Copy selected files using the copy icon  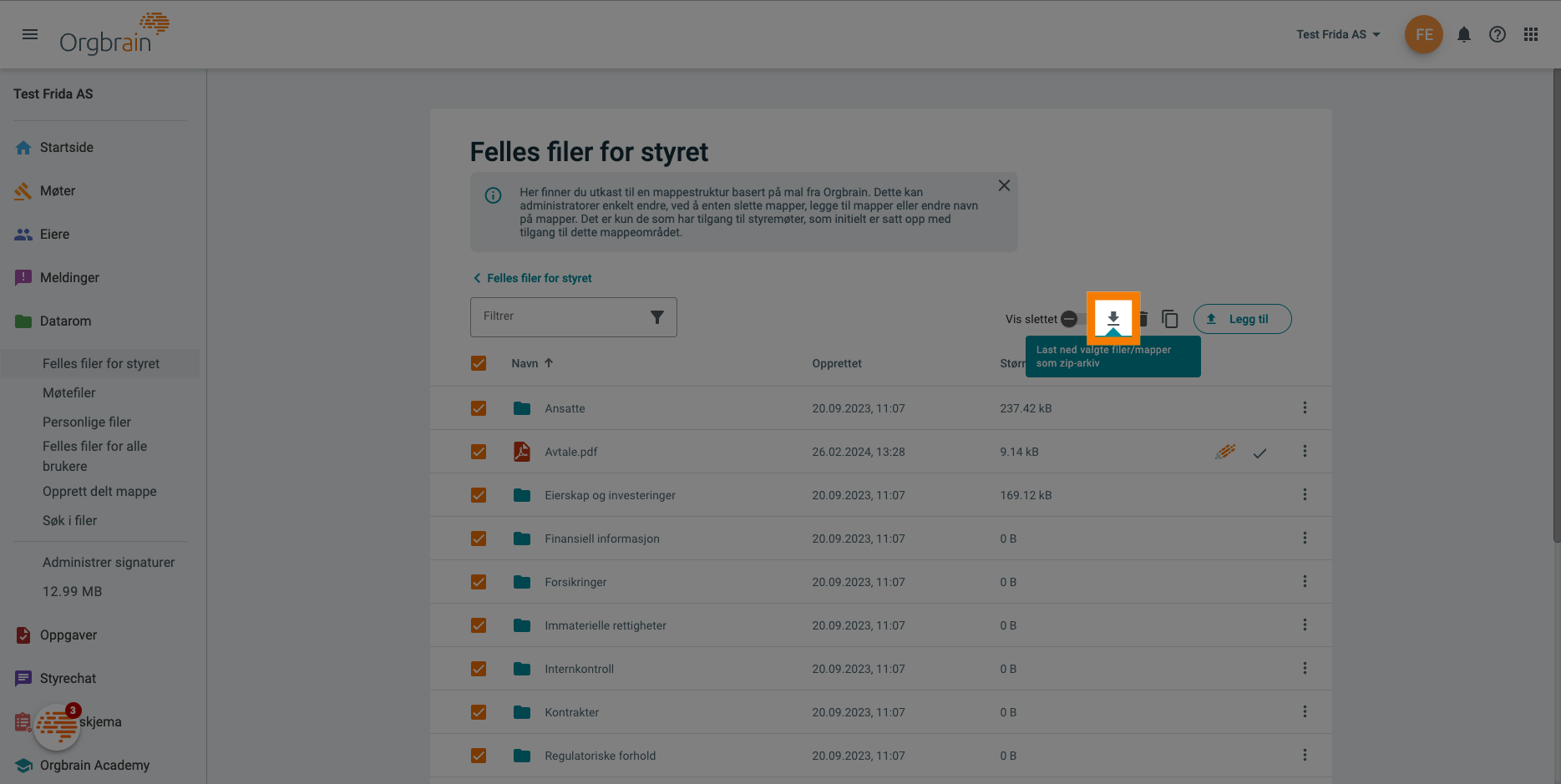click(1169, 319)
